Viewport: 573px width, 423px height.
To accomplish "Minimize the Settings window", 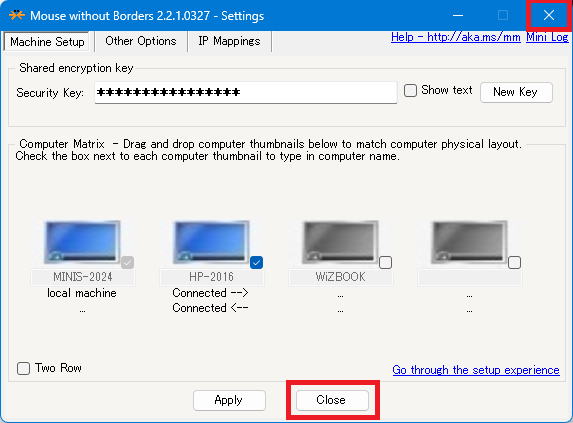I will click(458, 15).
